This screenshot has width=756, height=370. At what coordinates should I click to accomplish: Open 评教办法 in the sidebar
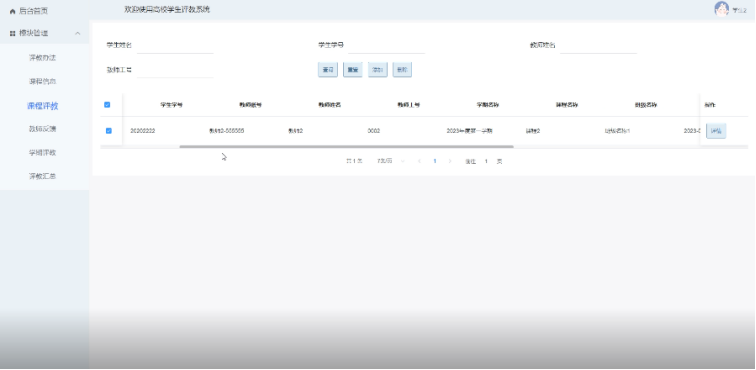pos(42,58)
